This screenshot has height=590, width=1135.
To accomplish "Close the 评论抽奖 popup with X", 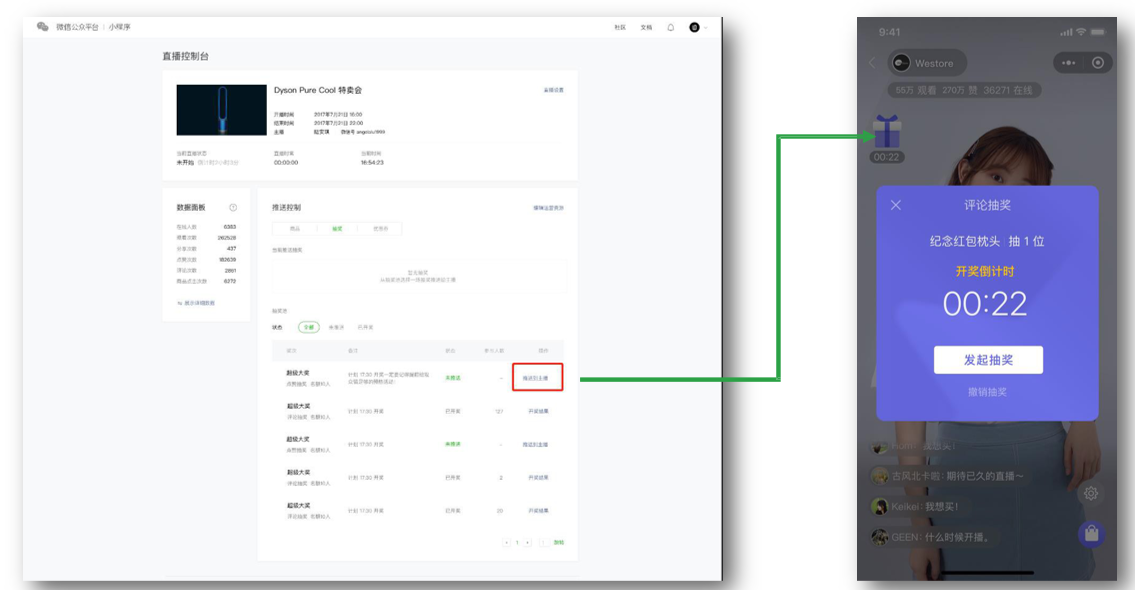I will click(x=896, y=205).
